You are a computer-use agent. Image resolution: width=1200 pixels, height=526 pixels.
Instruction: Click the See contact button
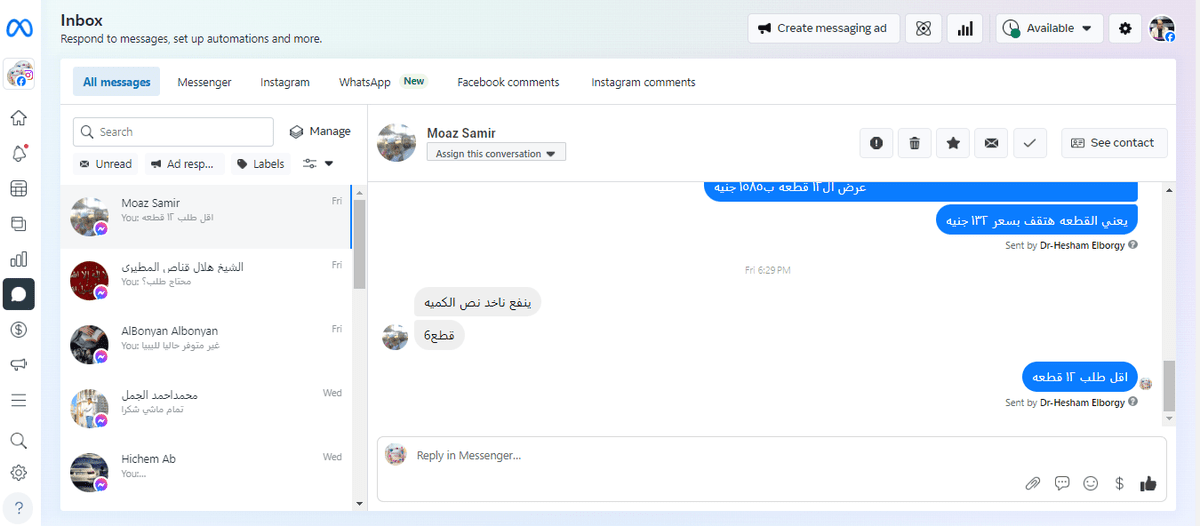point(1113,143)
